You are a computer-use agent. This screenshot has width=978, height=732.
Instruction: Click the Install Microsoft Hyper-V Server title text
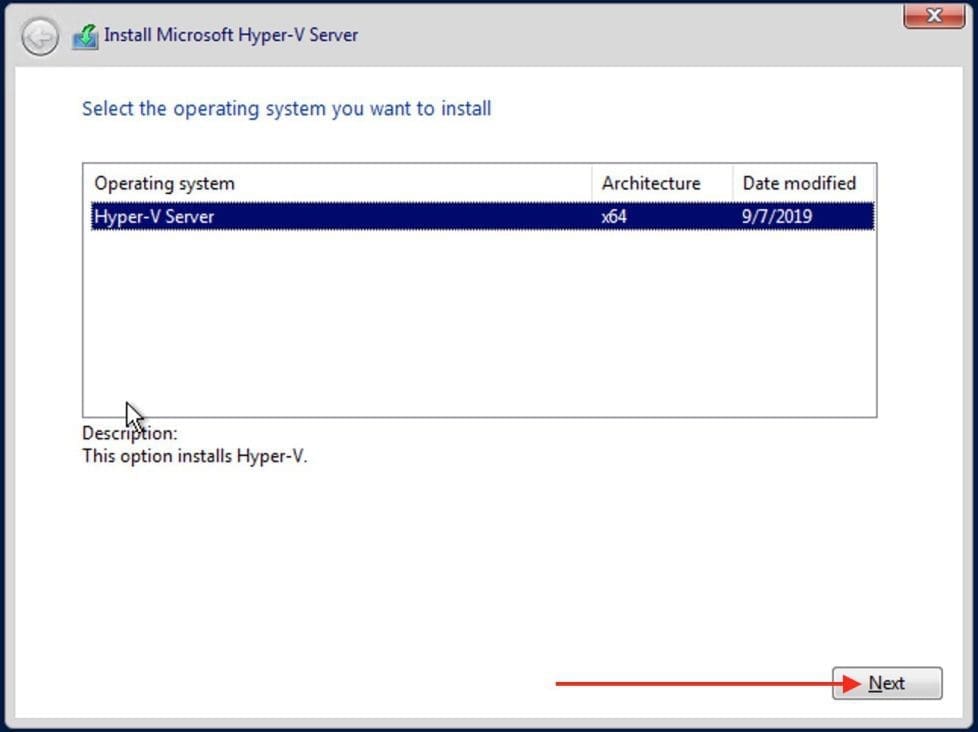click(x=231, y=35)
